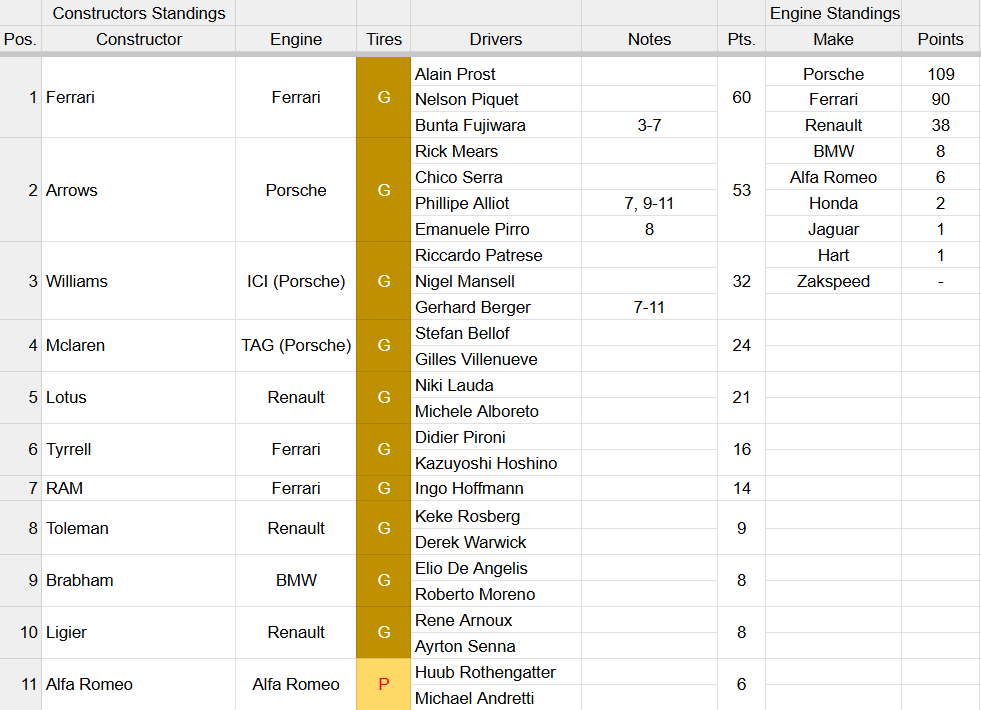Image resolution: width=981 pixels, height=710 pixels.
Task: Select the "Ingo Hoffmann" driver cell
Action: (496, 488)
